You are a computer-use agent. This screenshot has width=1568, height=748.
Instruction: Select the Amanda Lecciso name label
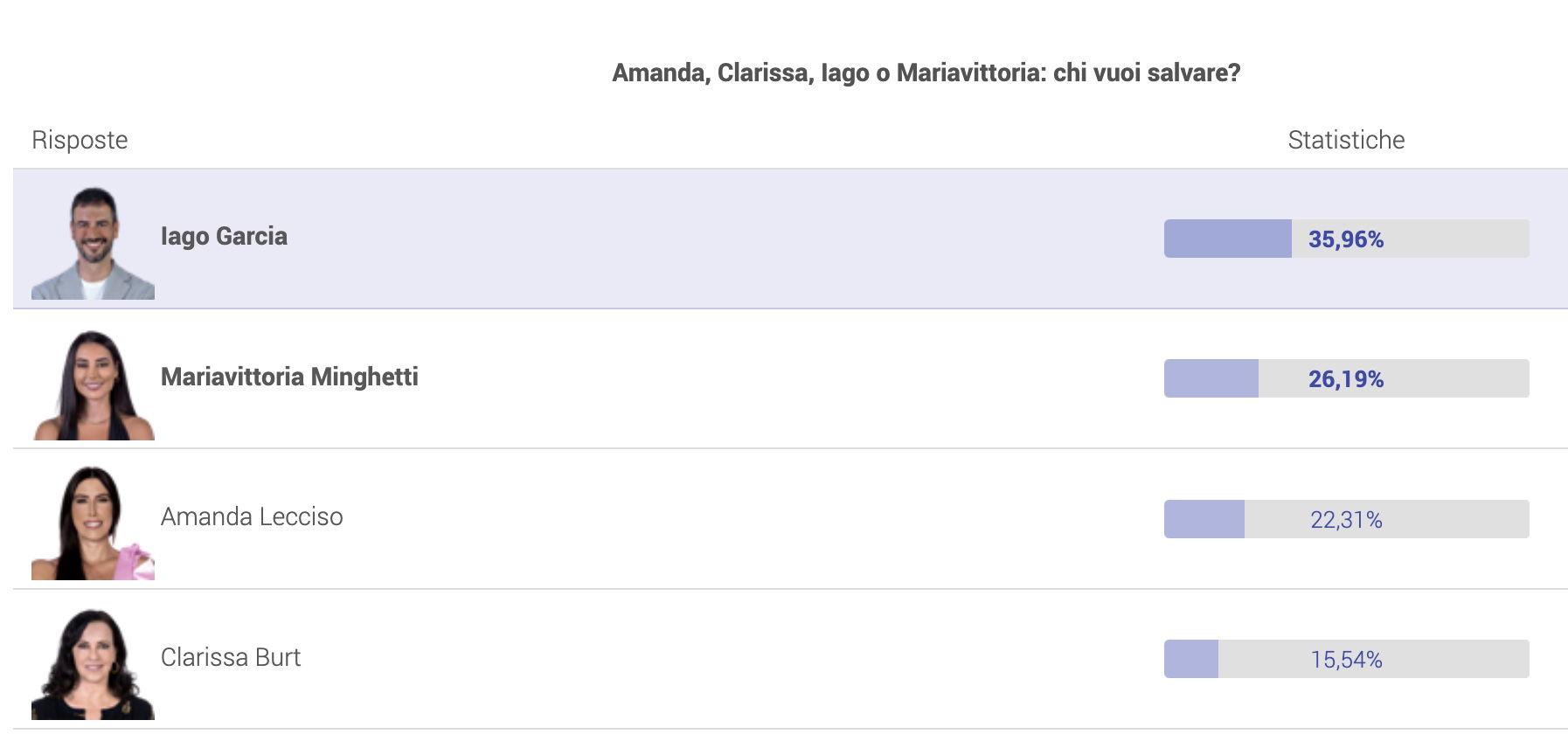point(252,516)
